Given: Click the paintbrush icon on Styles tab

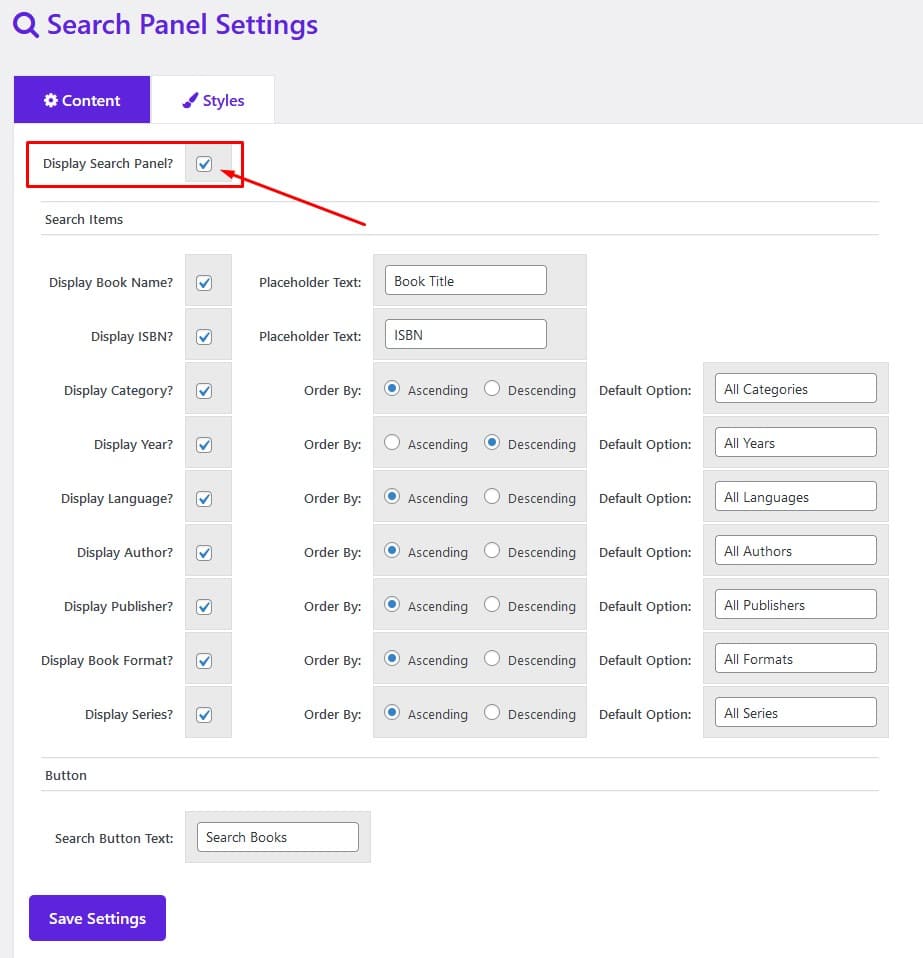Looking at the screenshot, I should [190, 100].
